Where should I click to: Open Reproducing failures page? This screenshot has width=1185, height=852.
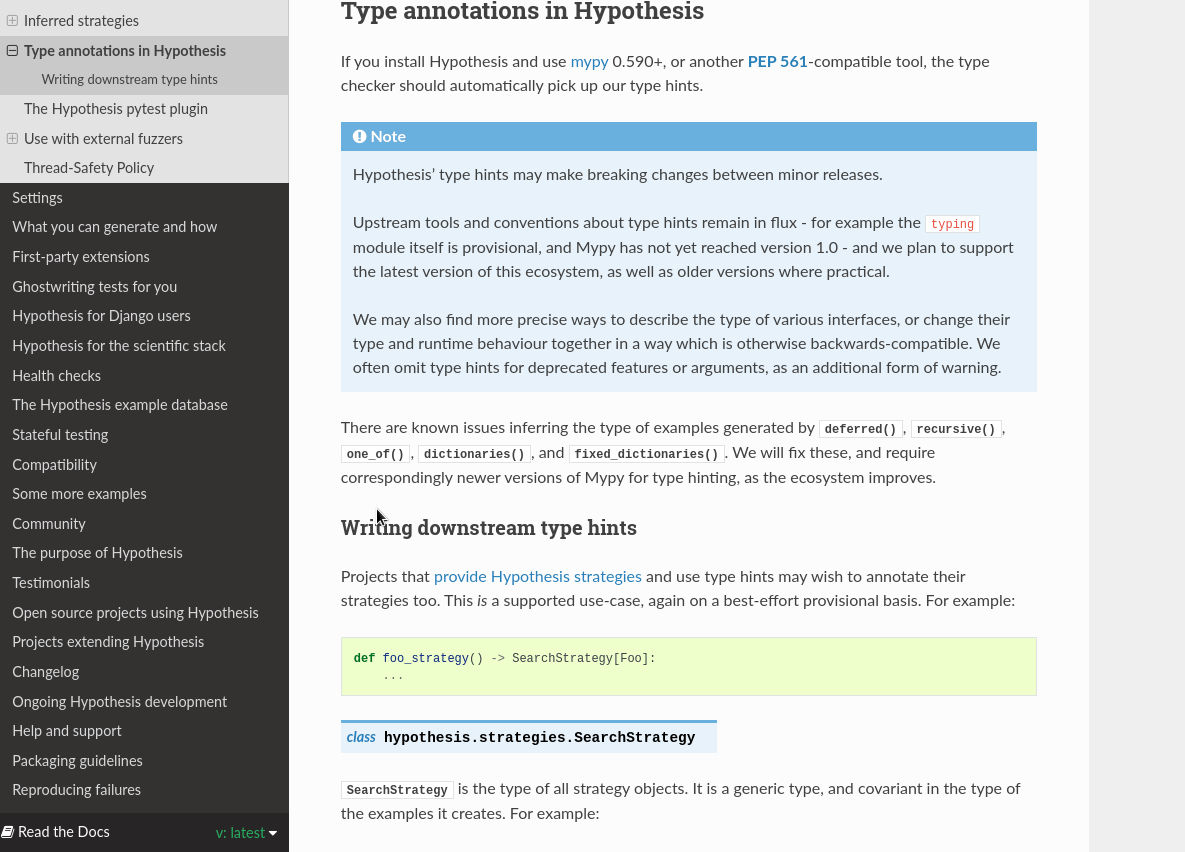pos(76,790)
